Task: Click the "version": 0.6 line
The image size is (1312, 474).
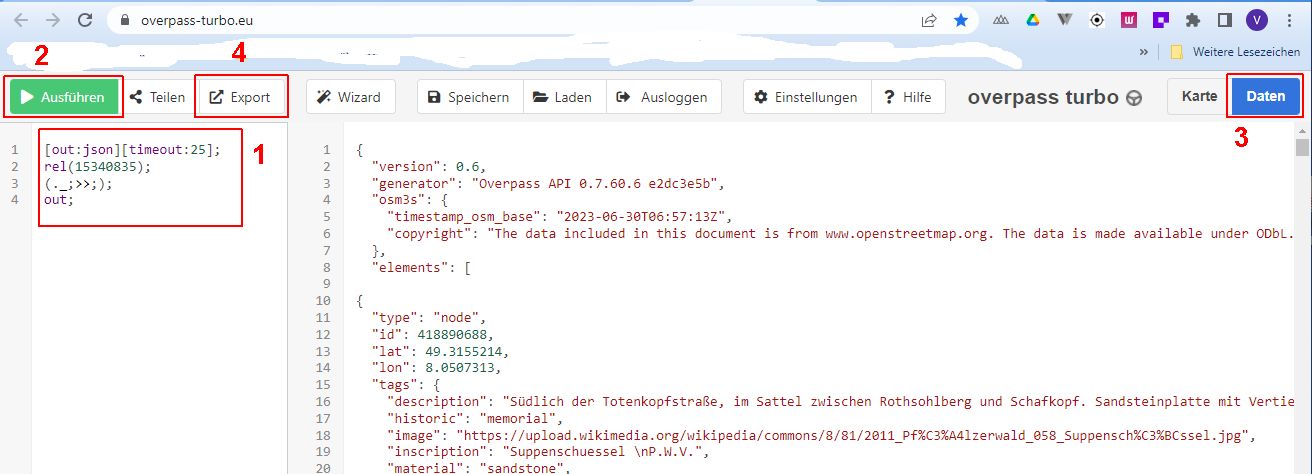Action: pos(428,167)
